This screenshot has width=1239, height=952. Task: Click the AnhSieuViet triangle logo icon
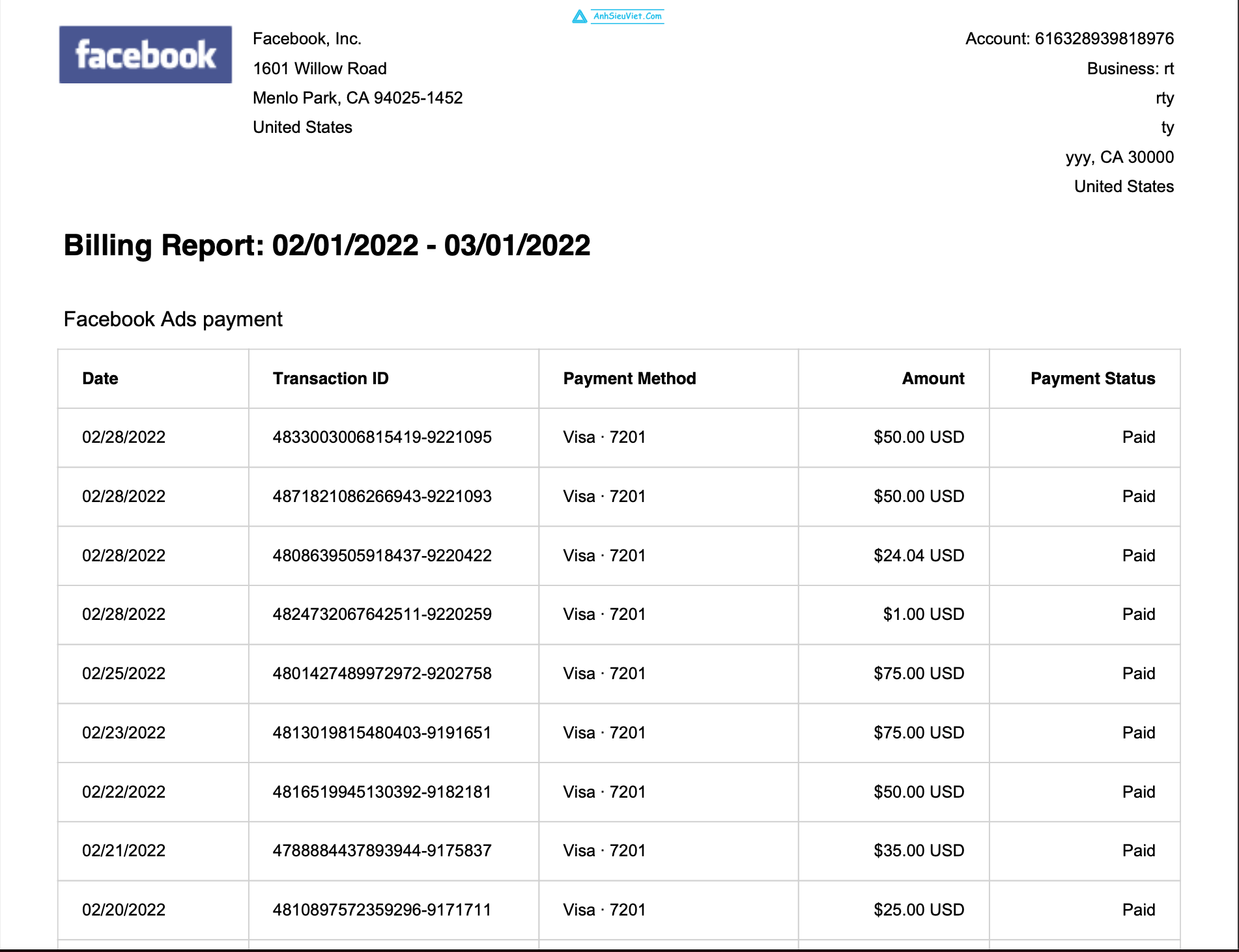579,17
